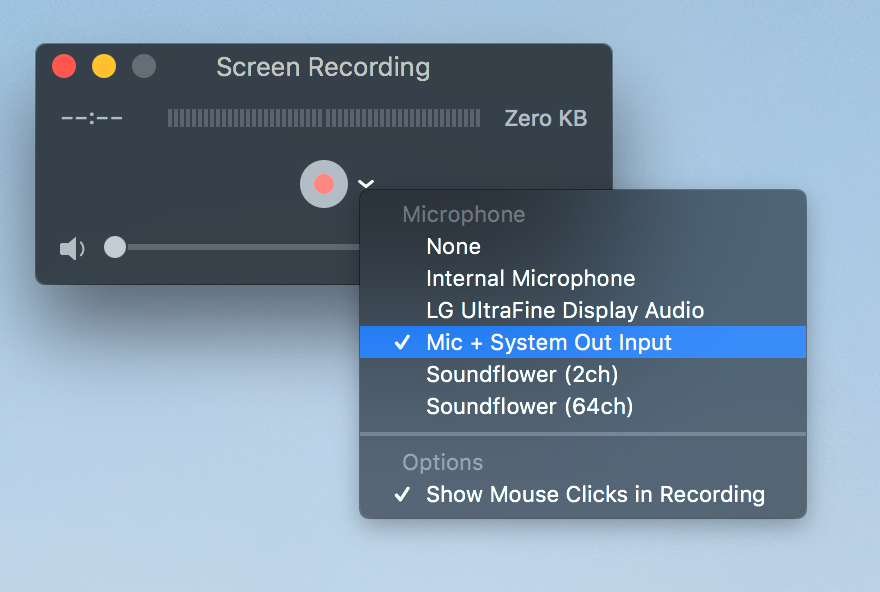This screenshot has width=880, height=592.
Task: Click the Screen Recording window title
Action: click(323, 67)
